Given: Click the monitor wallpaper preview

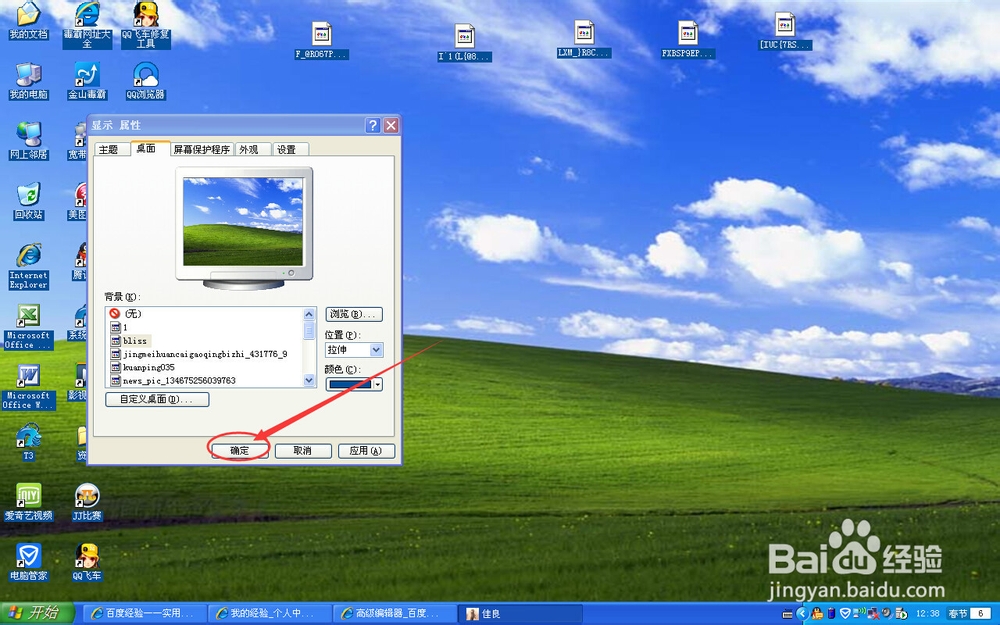Looking at the screenshot, I should (x=243, y=221).
